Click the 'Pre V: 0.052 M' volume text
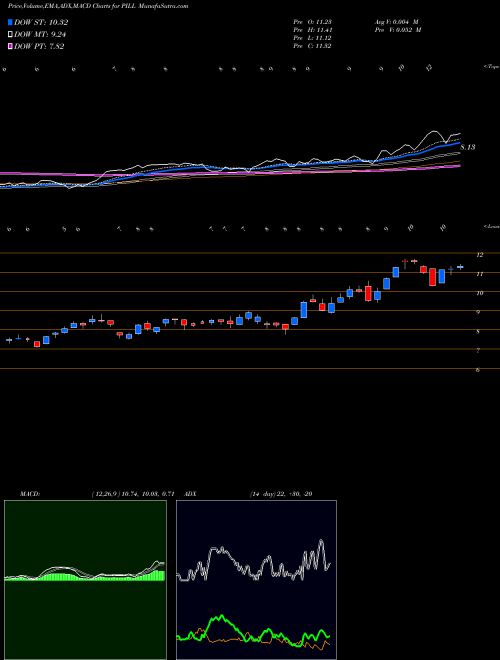 click(398, 30)
